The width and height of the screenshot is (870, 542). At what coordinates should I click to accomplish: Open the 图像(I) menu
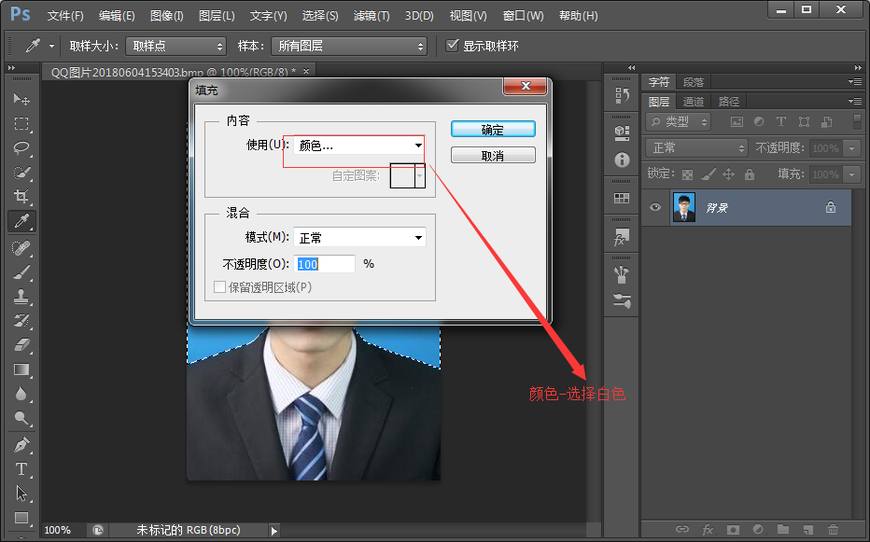pos(166,16)
